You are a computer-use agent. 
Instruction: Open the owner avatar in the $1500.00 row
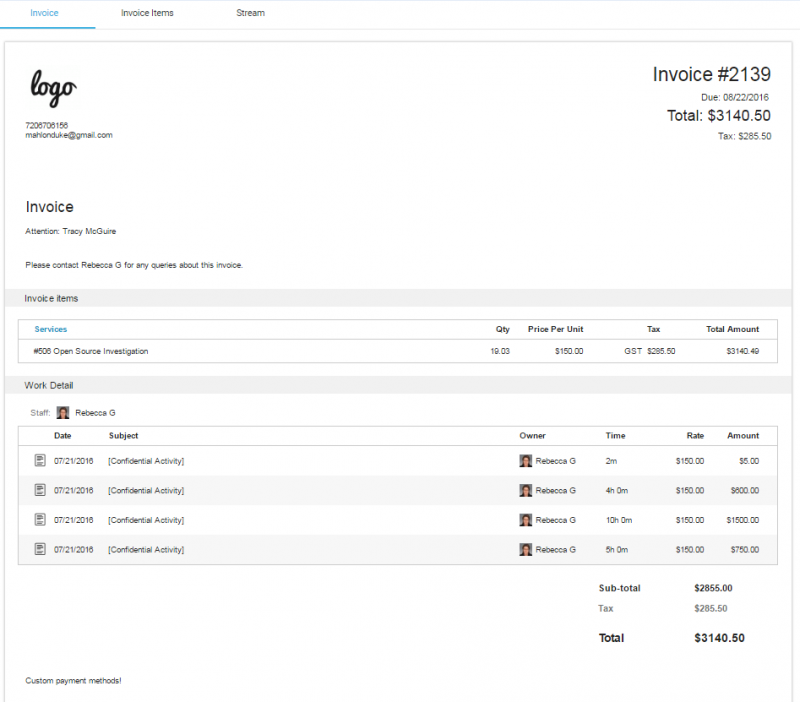click(526, 520)
